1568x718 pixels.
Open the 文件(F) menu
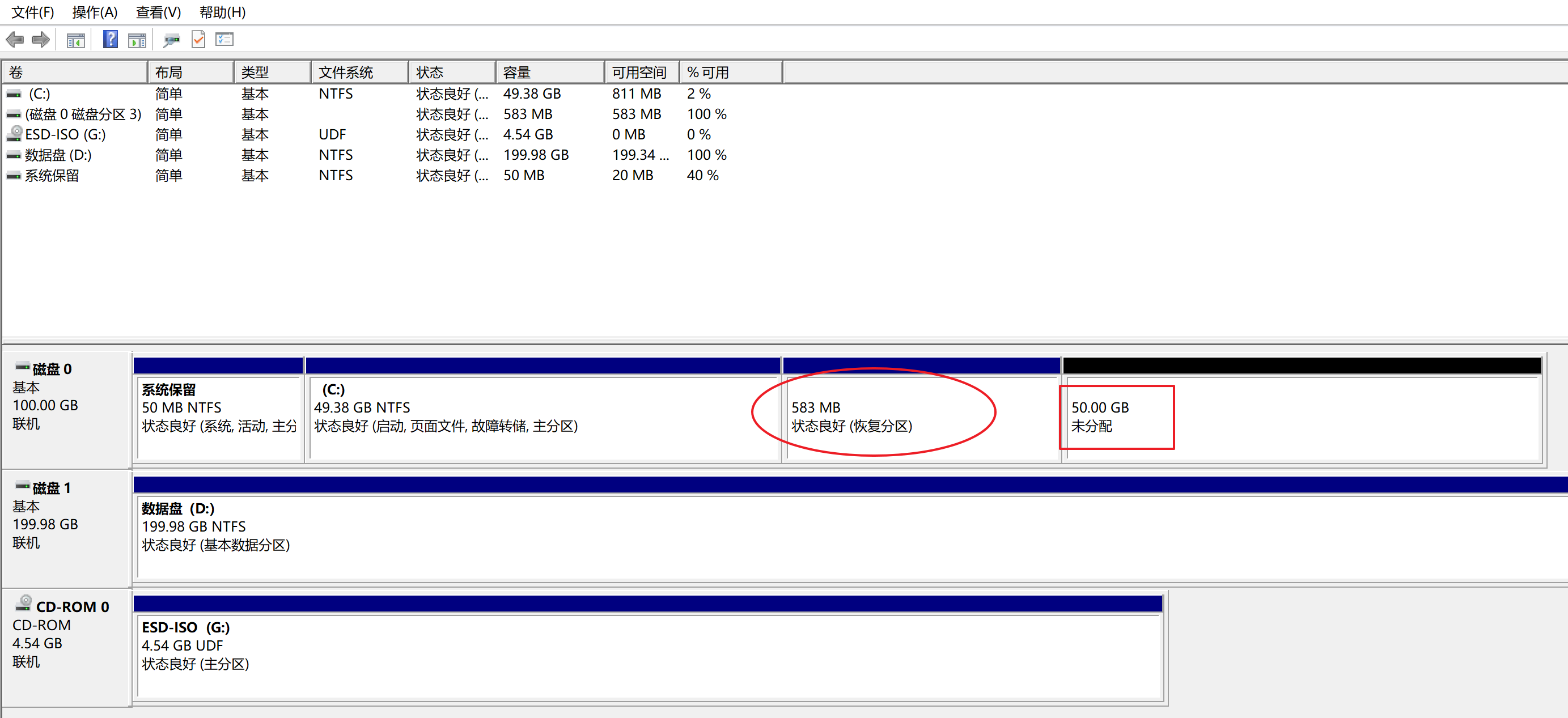(33, 12)
